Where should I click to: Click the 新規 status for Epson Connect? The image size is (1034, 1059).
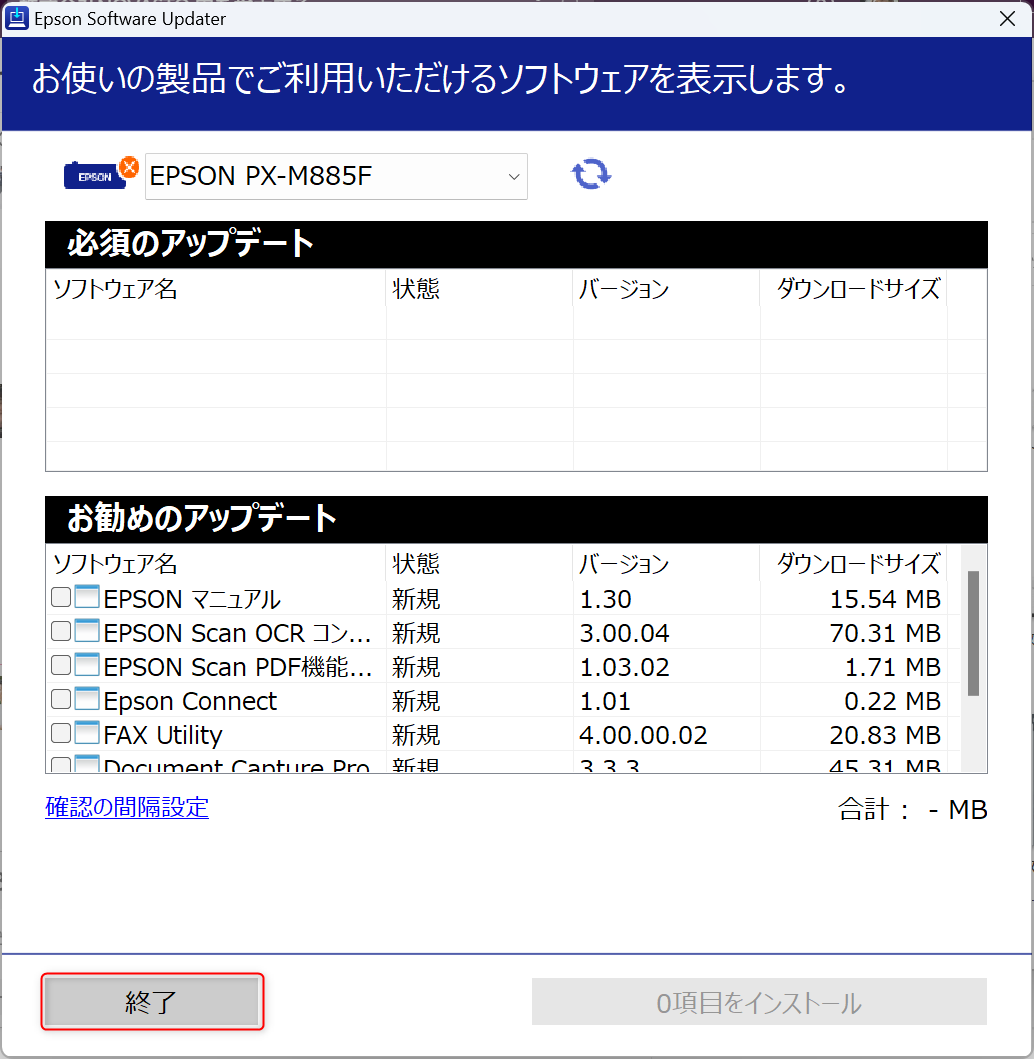[416, 701]
